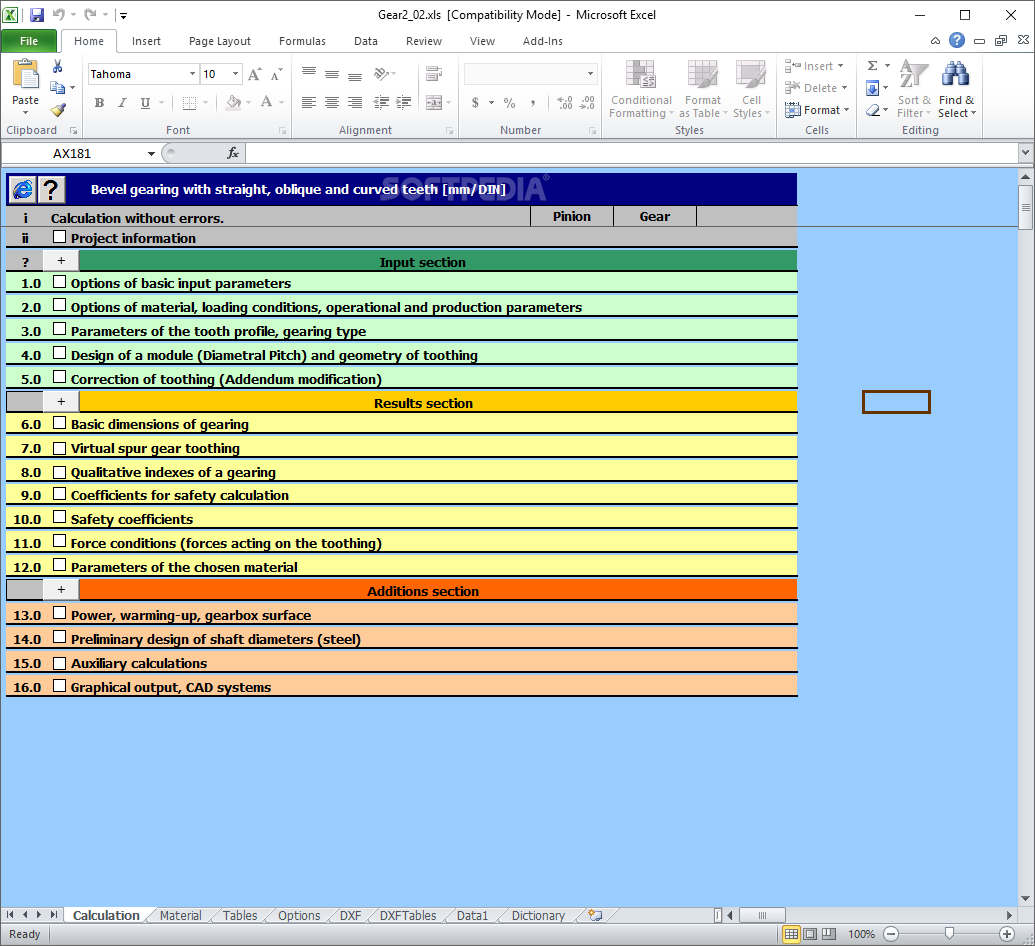Click the Save icon in the quick access toolbar
This screenshot has height=946, width=1035.
click(x=36, y=15)
